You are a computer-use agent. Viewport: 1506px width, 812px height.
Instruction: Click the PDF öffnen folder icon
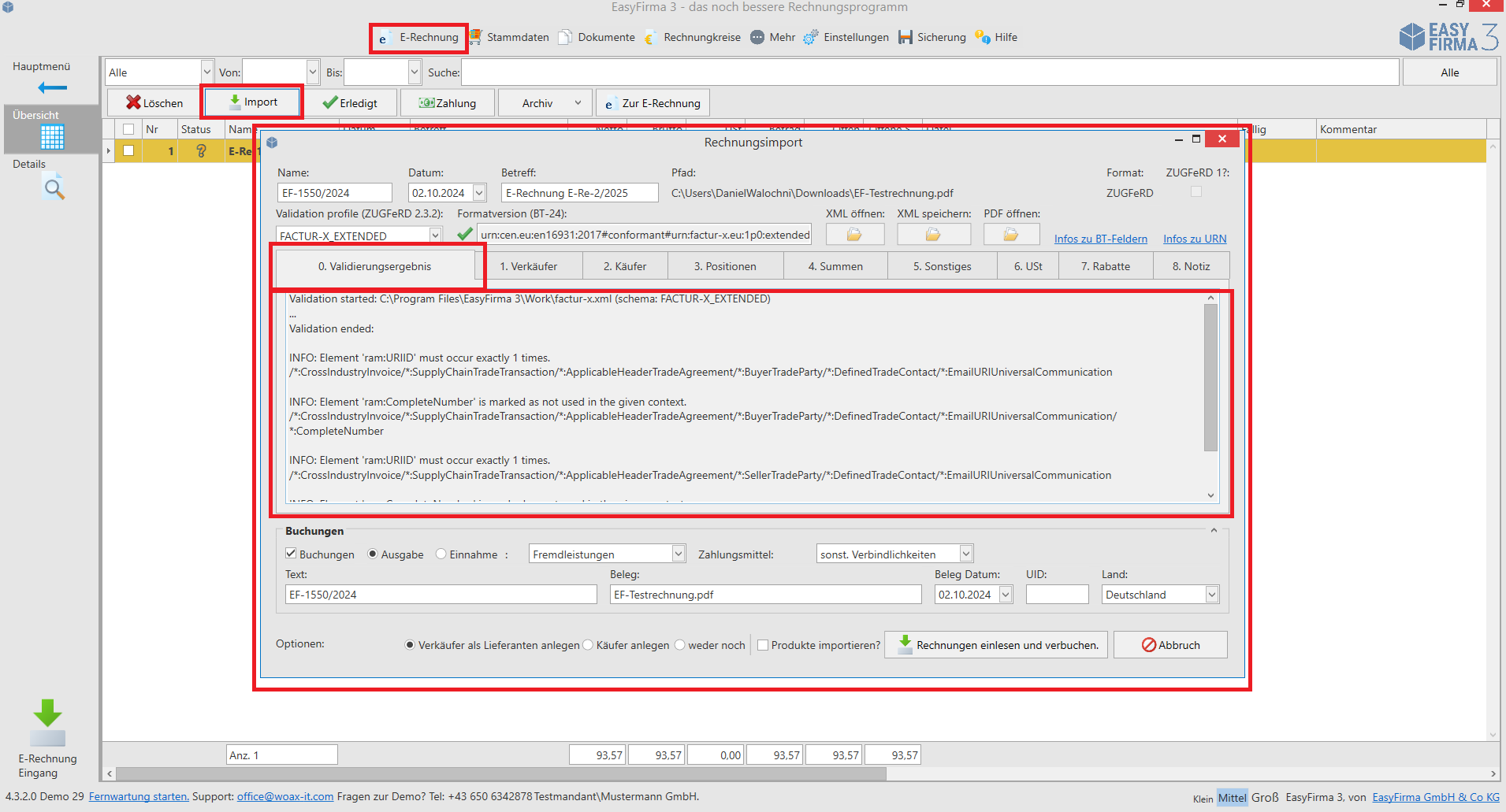click(x=1011, y=235)
